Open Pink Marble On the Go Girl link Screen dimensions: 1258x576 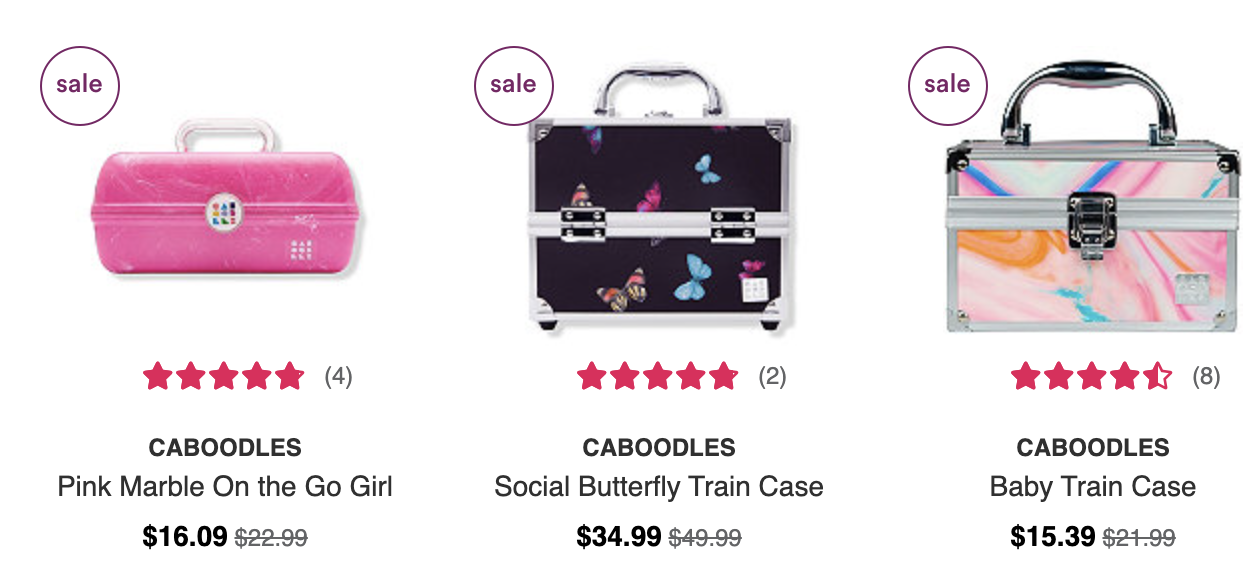click(225, 487)
